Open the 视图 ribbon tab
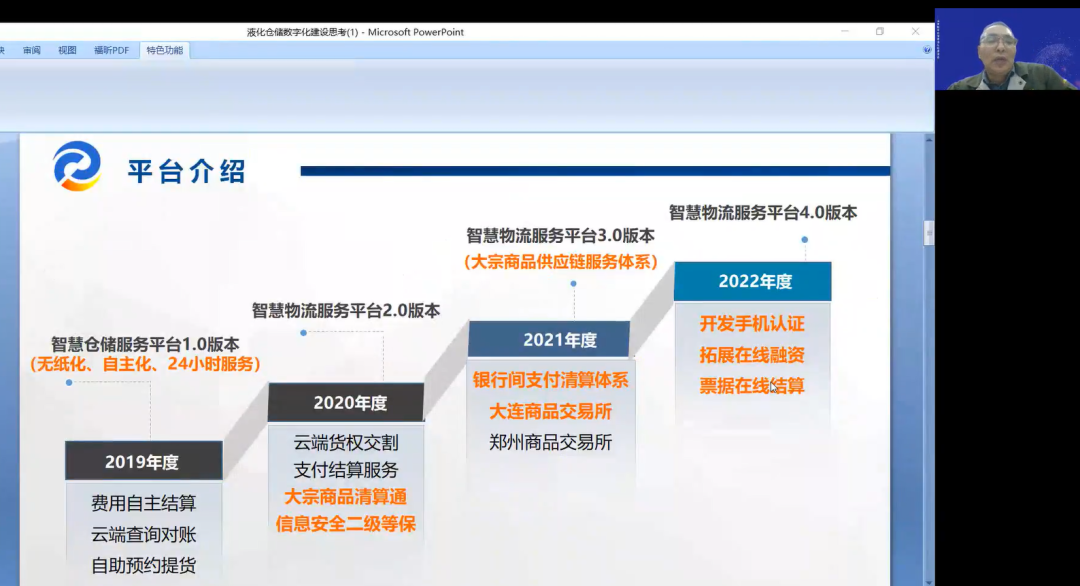Image resolution: width=1080 pixels, height=586 pixels. (67, 50)
